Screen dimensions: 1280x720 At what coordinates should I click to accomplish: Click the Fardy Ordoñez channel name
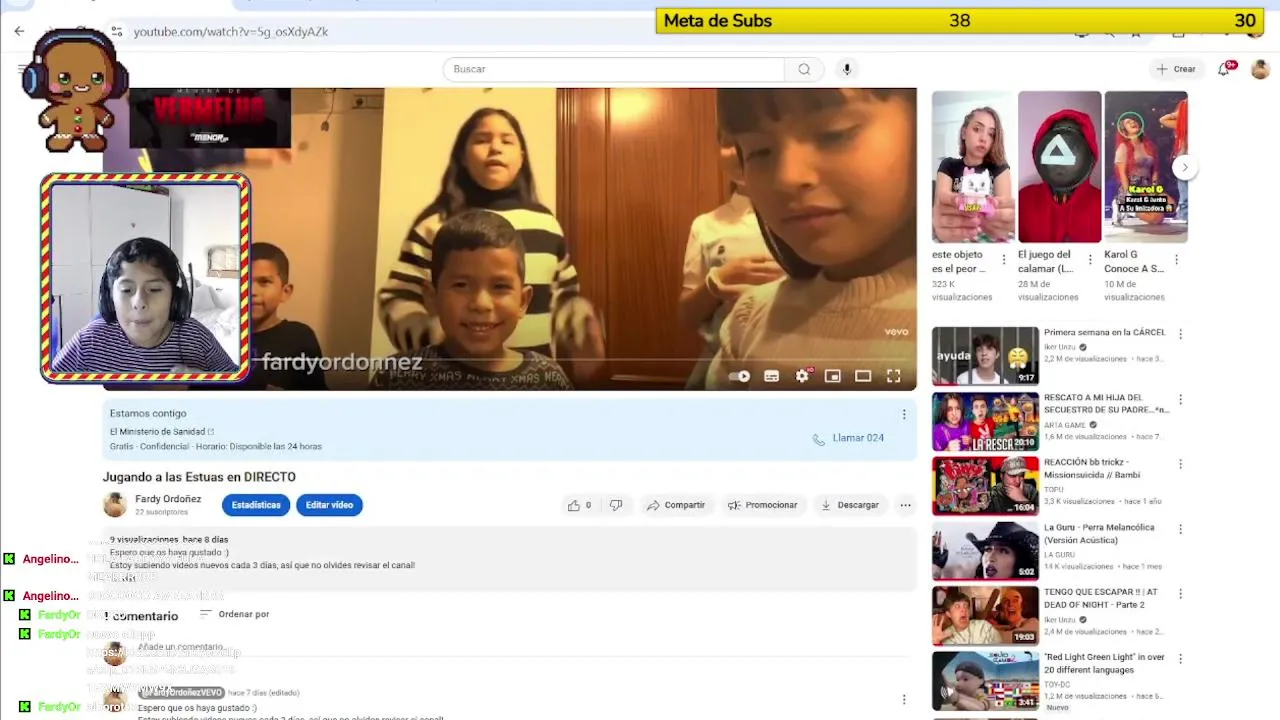click(168, 499)
